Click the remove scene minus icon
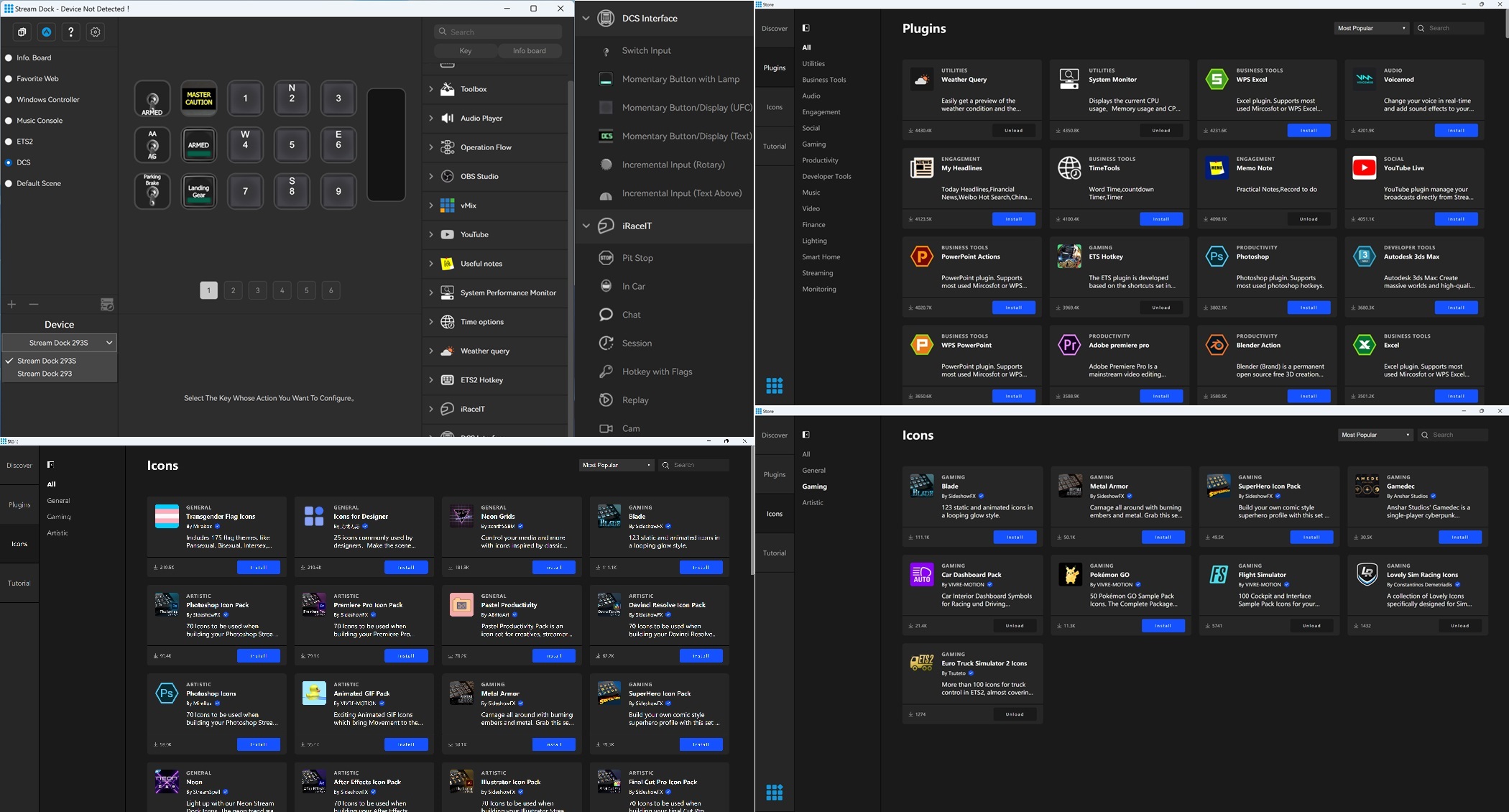Viewport: 1509px width, 812px height. click(34, 305)
